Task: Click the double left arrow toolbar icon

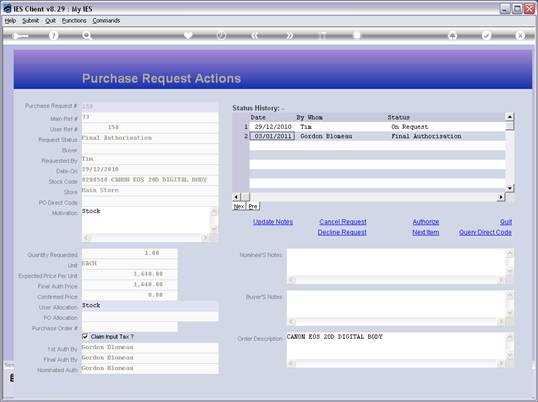Action: click(x=255, y=35)
